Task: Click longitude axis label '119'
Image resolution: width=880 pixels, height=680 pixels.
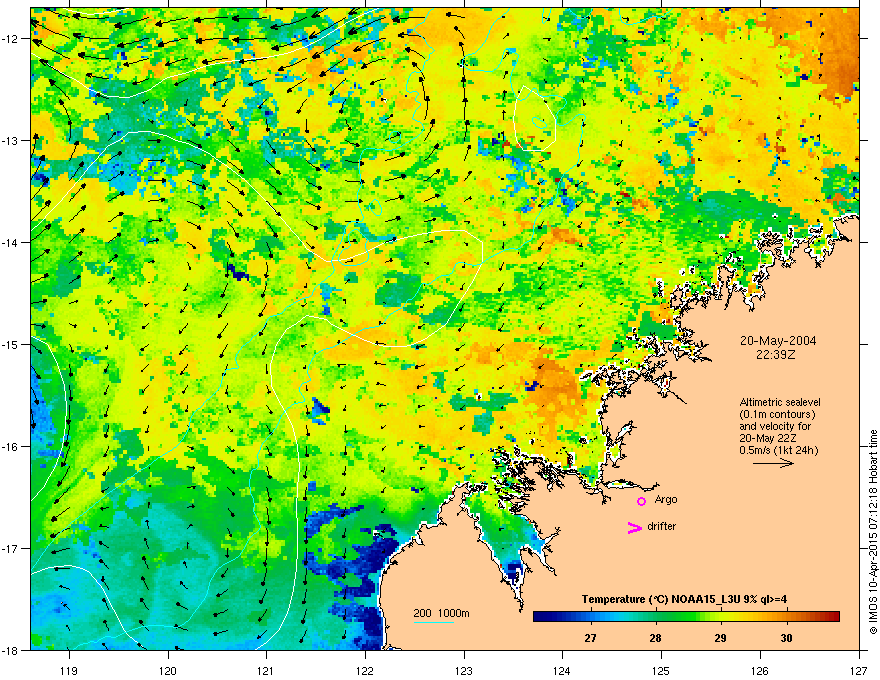Action: click(69, 671)
